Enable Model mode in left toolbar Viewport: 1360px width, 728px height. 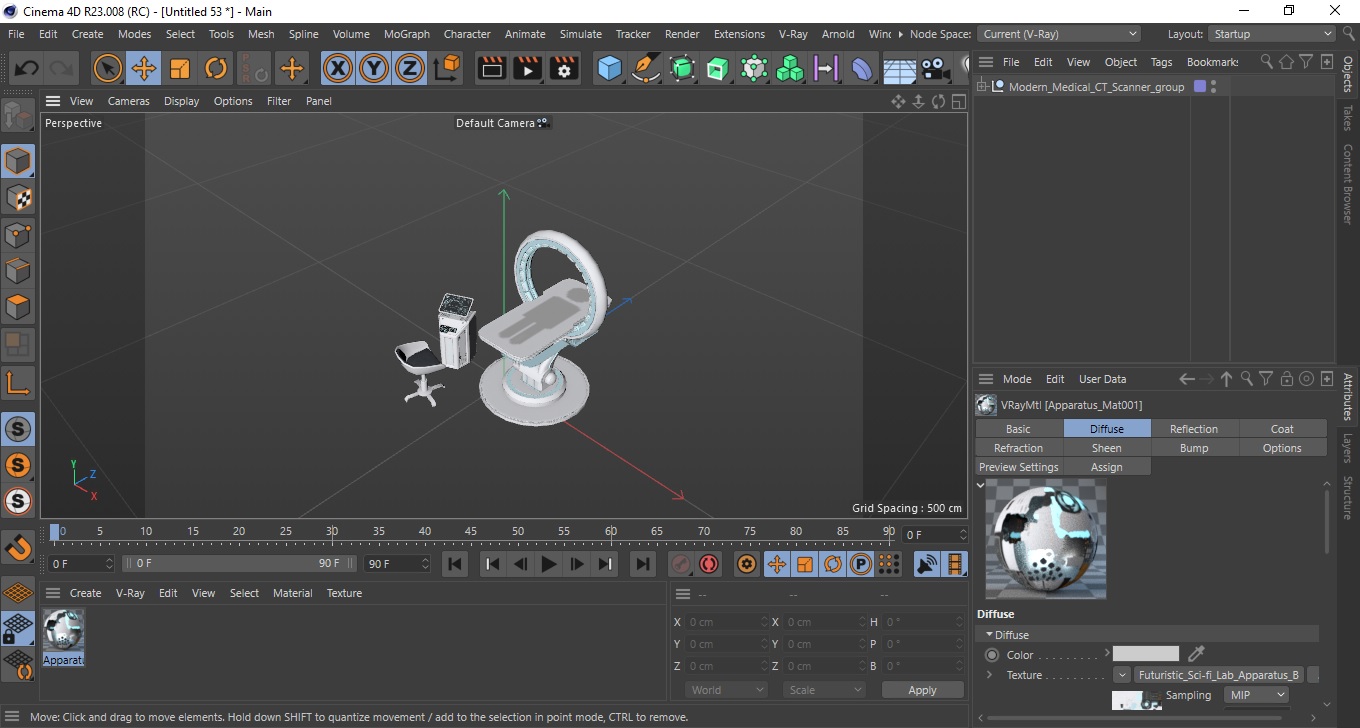18,161
